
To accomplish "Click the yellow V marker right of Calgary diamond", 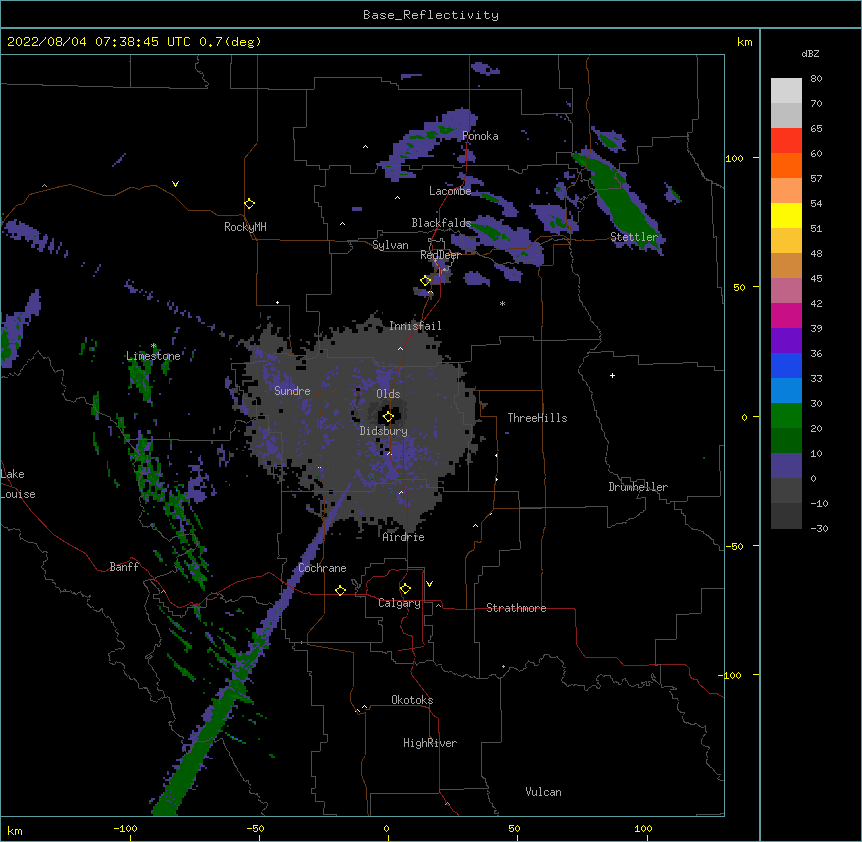I will pos(429,584).
